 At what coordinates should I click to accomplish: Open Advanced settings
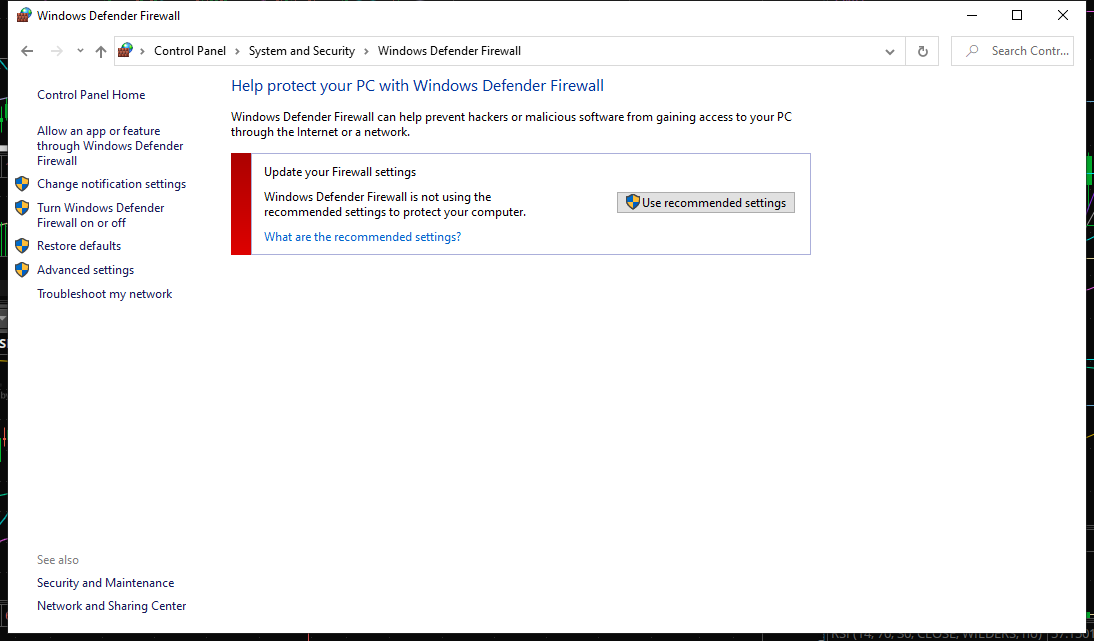pos(85,270)
